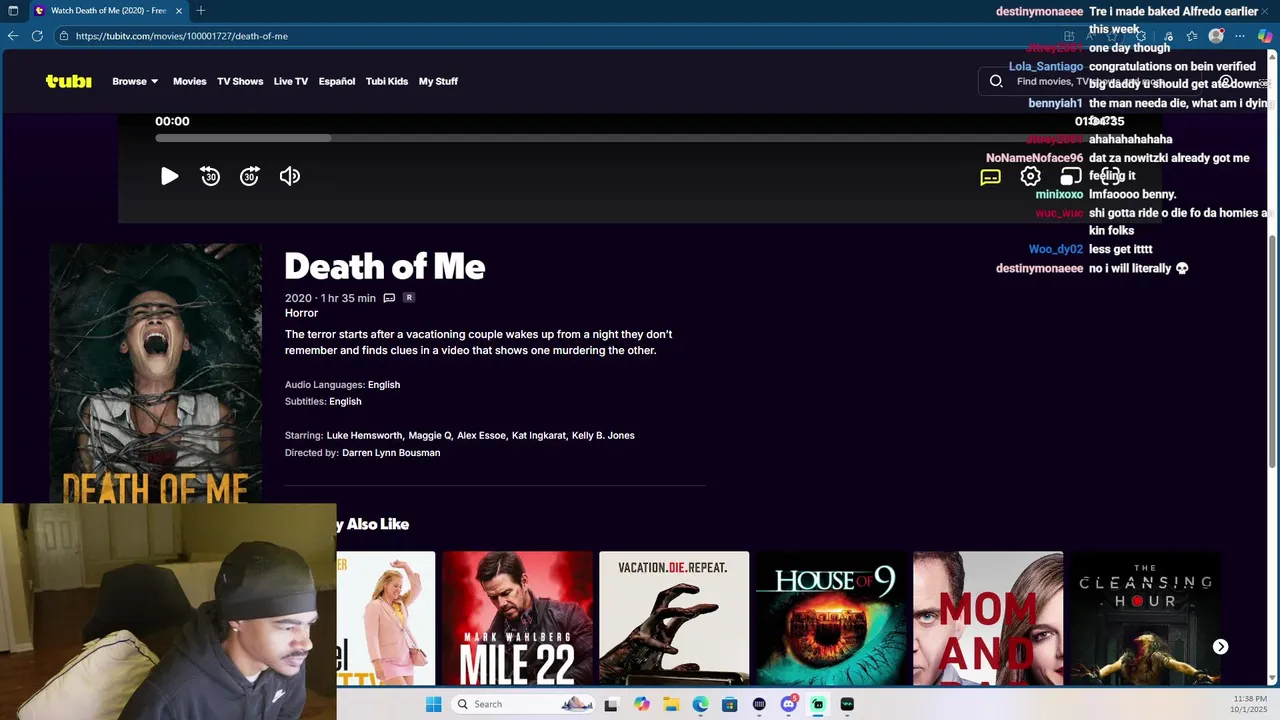The width and height of the screenshot is (1280, 720).
Task: Open the tab actions menu icon
Action: tap(13, 10)
